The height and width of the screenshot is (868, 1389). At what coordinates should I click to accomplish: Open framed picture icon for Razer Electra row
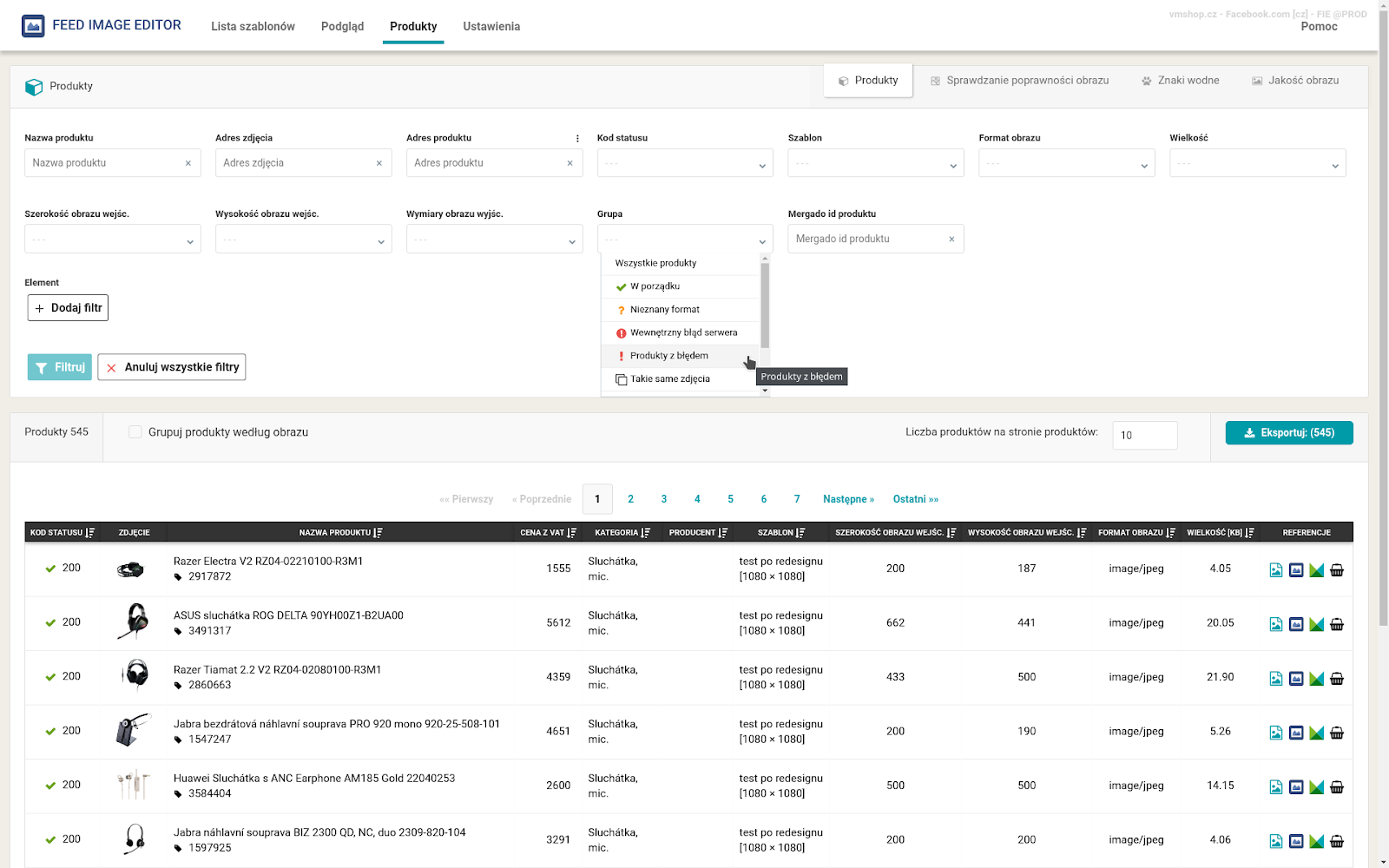[1296, 570]
